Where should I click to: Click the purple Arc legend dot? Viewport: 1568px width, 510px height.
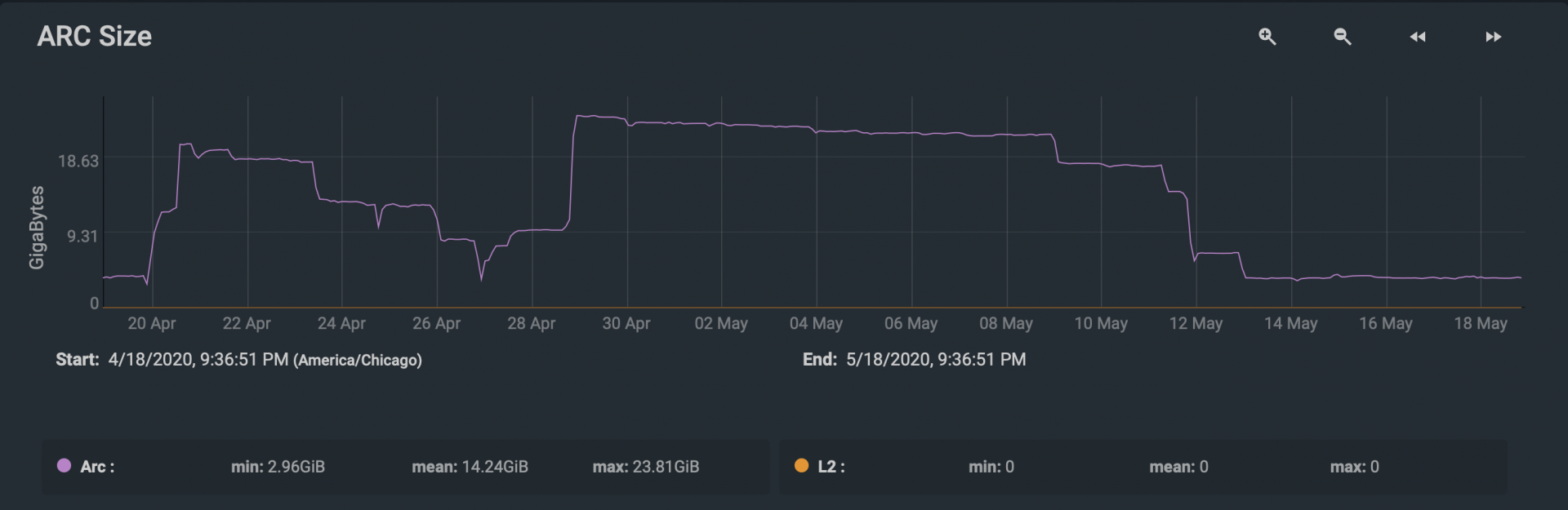pyautogui.click(x=64, y=465)
